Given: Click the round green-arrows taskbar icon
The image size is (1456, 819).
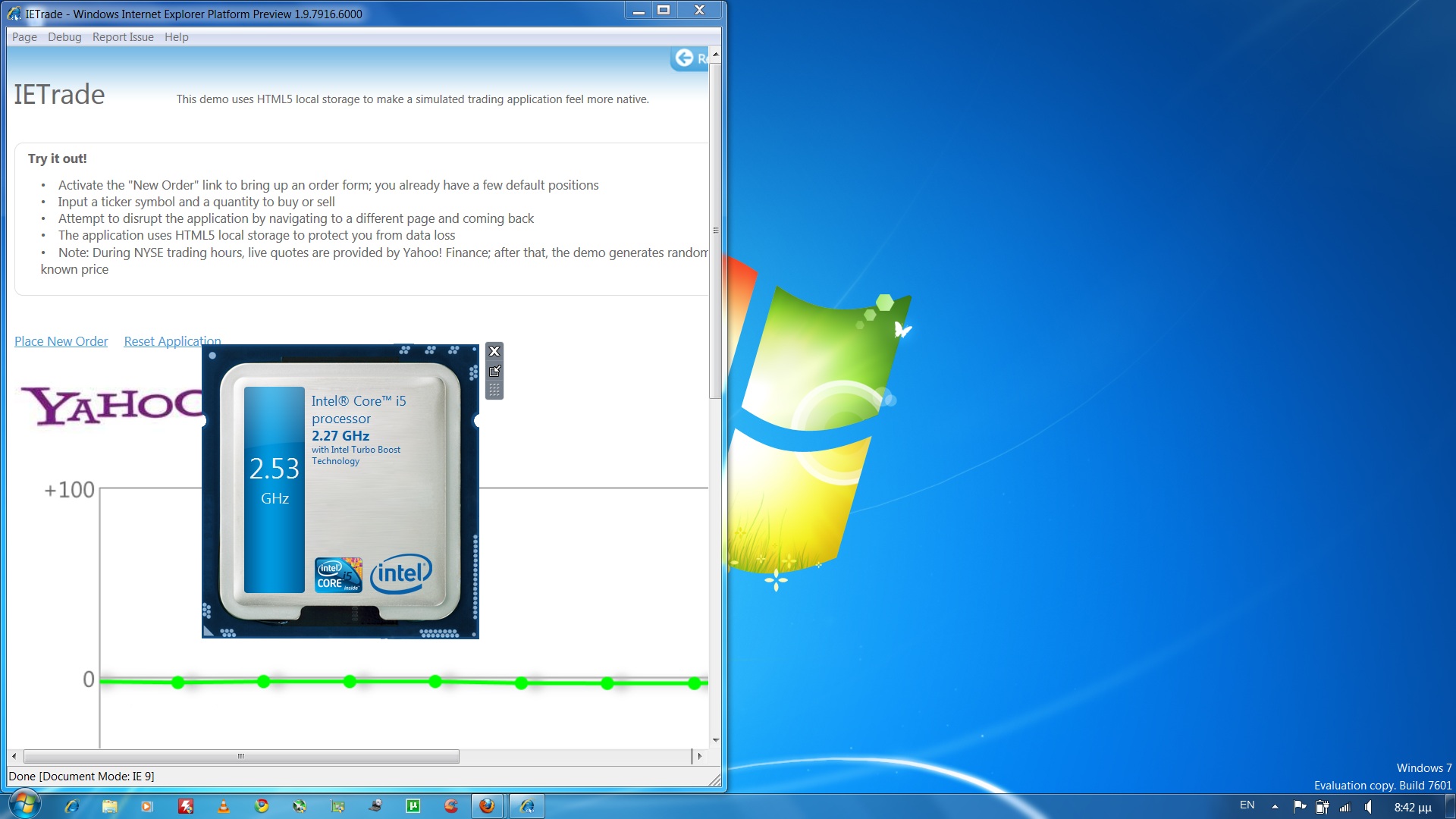Looking at the screenshot, I should click(300, 806).
